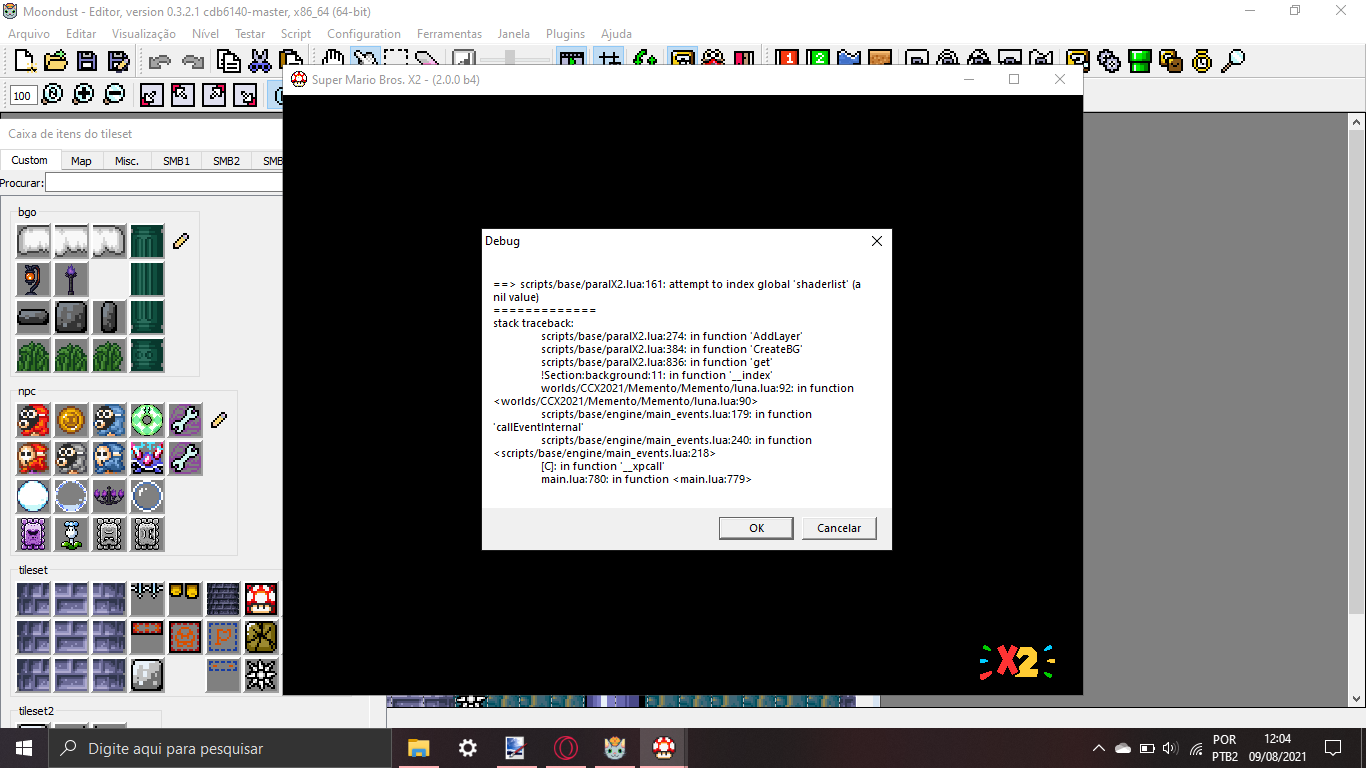Open the Plugins menu
The height and width of the screenshot is (768, 1366).
pyautogui.click(x=565, y=33)
